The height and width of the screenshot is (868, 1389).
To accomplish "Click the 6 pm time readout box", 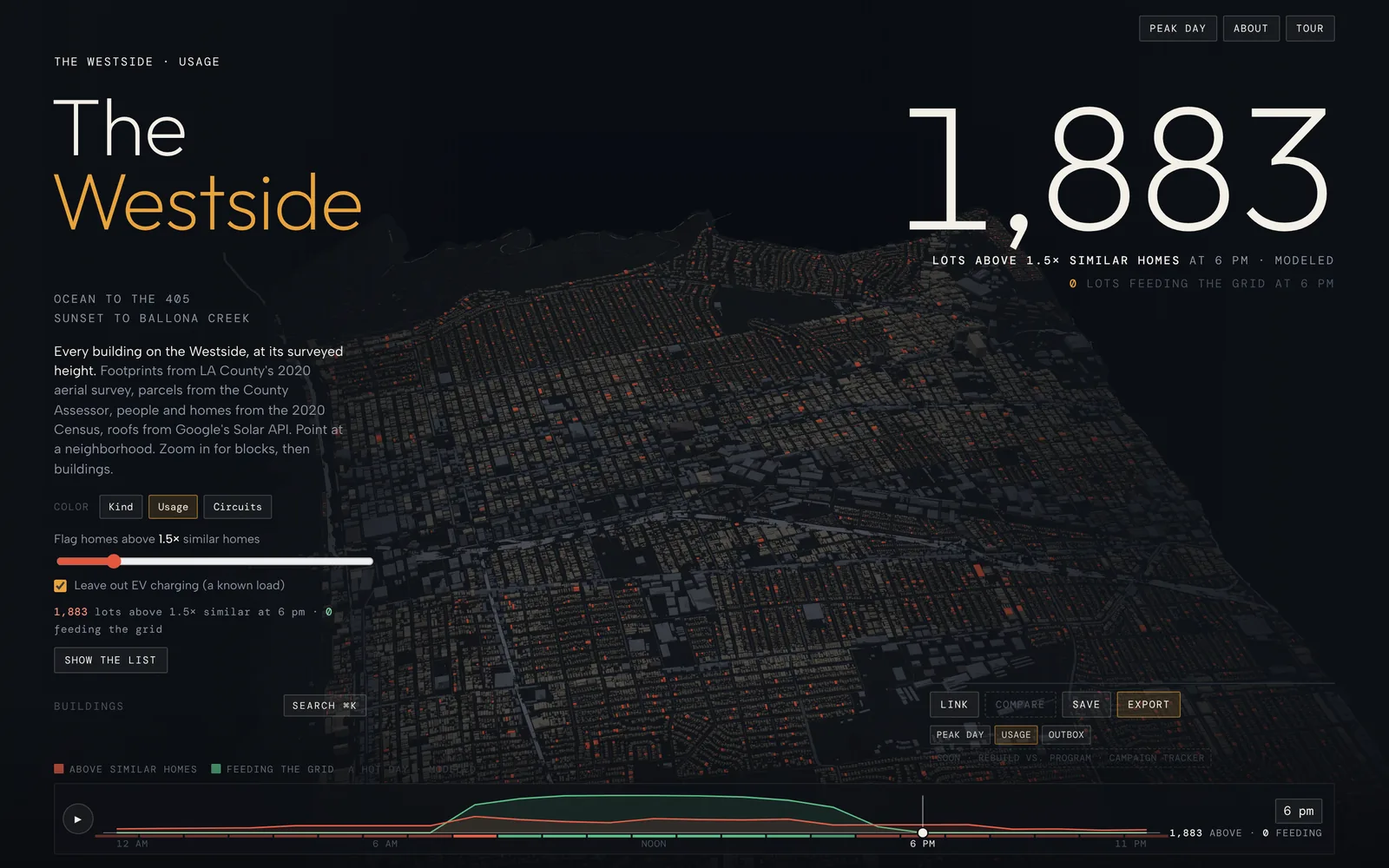I will coord(1299,811).
